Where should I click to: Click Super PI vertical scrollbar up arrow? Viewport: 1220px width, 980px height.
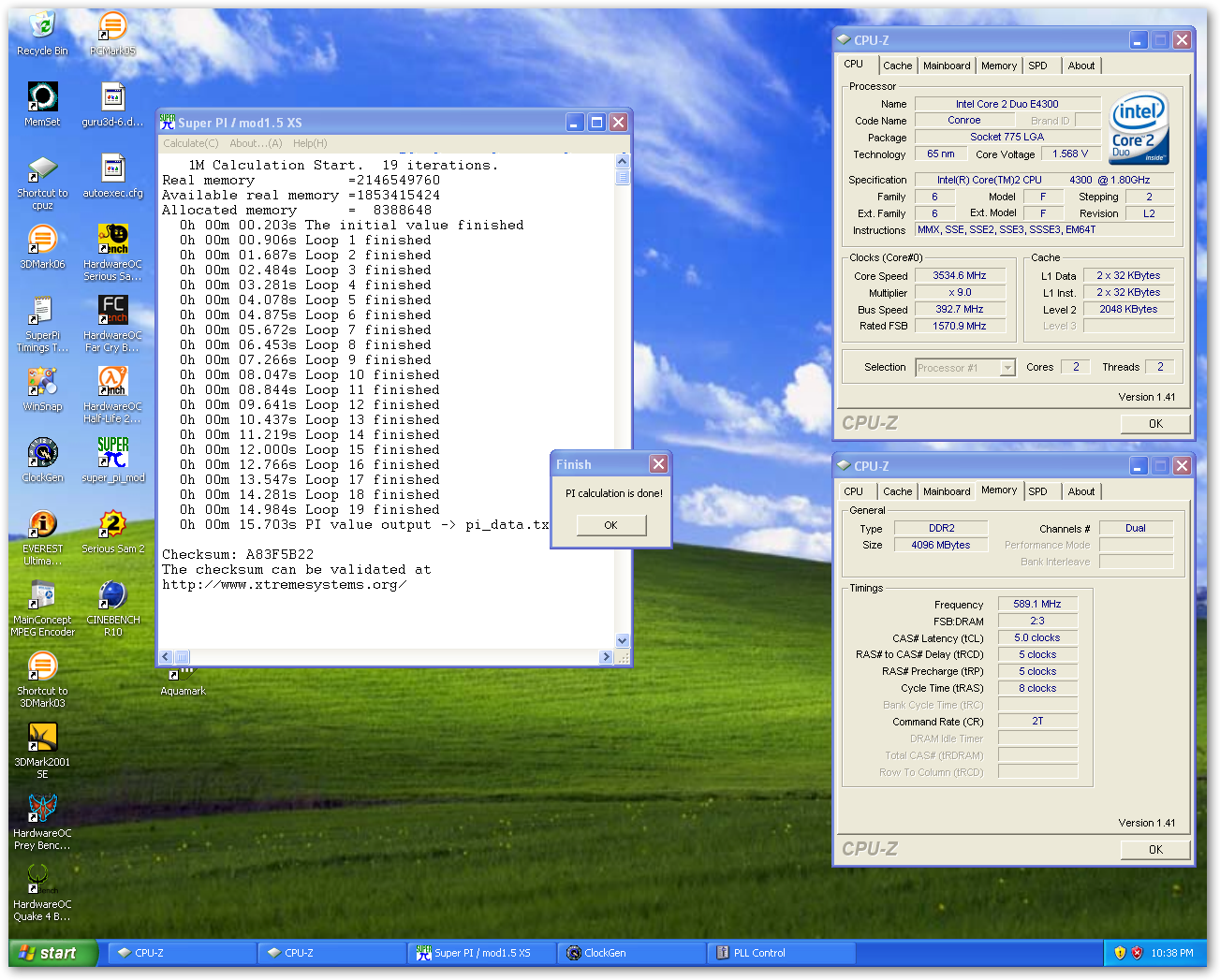(x=623, y=162)
